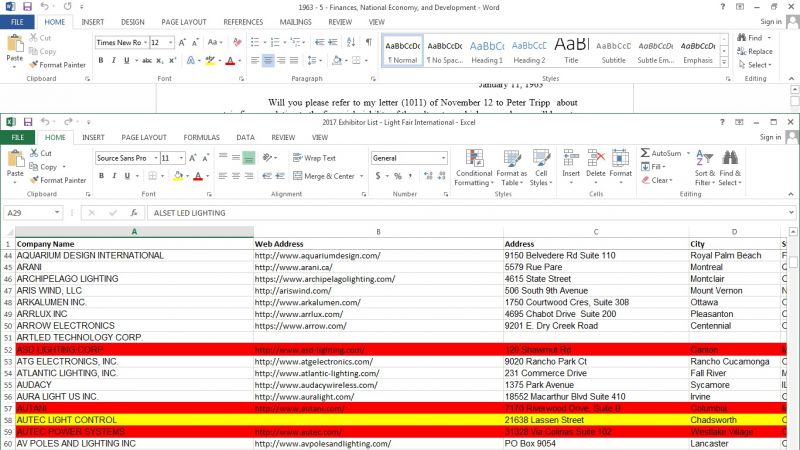
Task: Click Word Clear Formatting icon
Action: (x=237, y=42)
